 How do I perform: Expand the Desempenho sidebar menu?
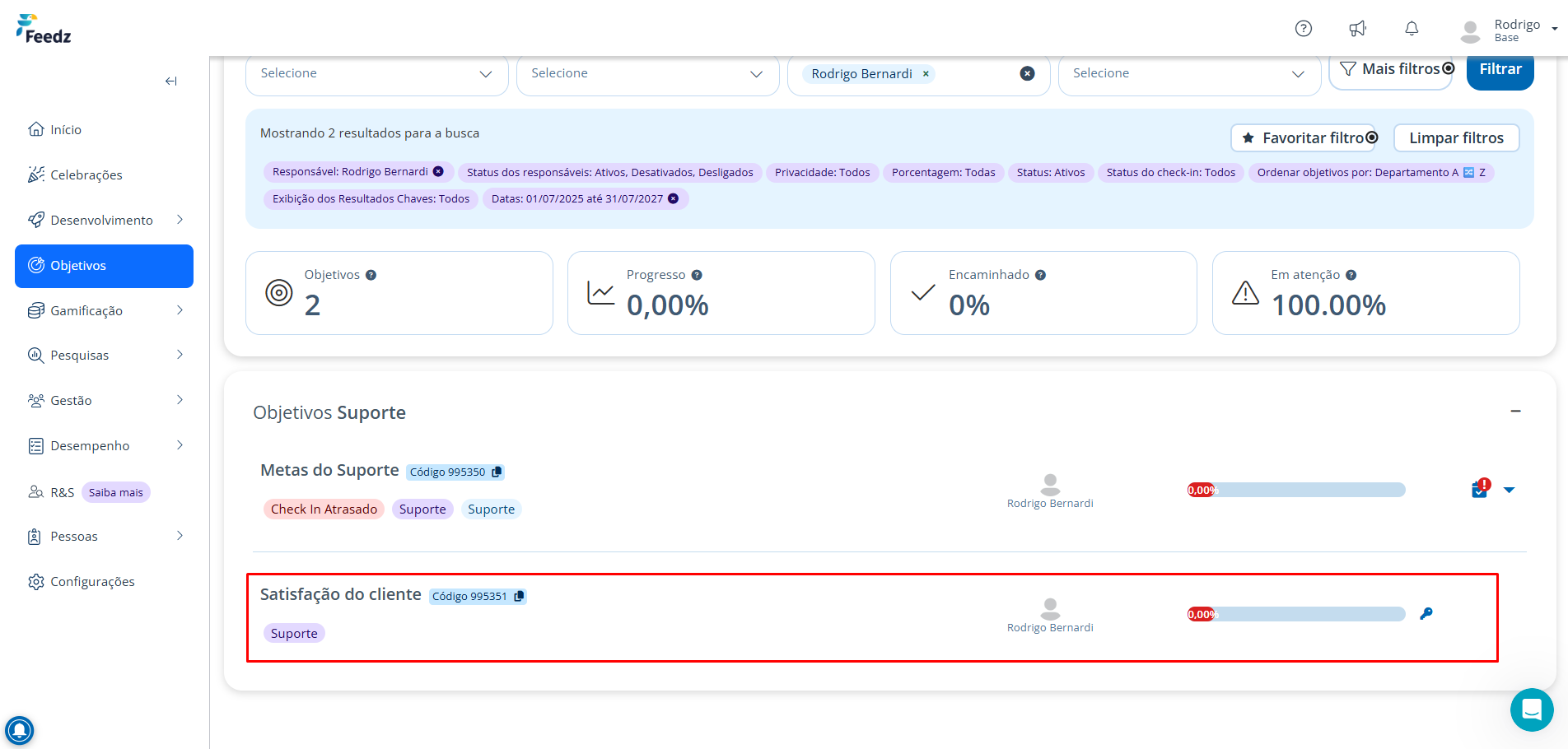pos(180,445)
